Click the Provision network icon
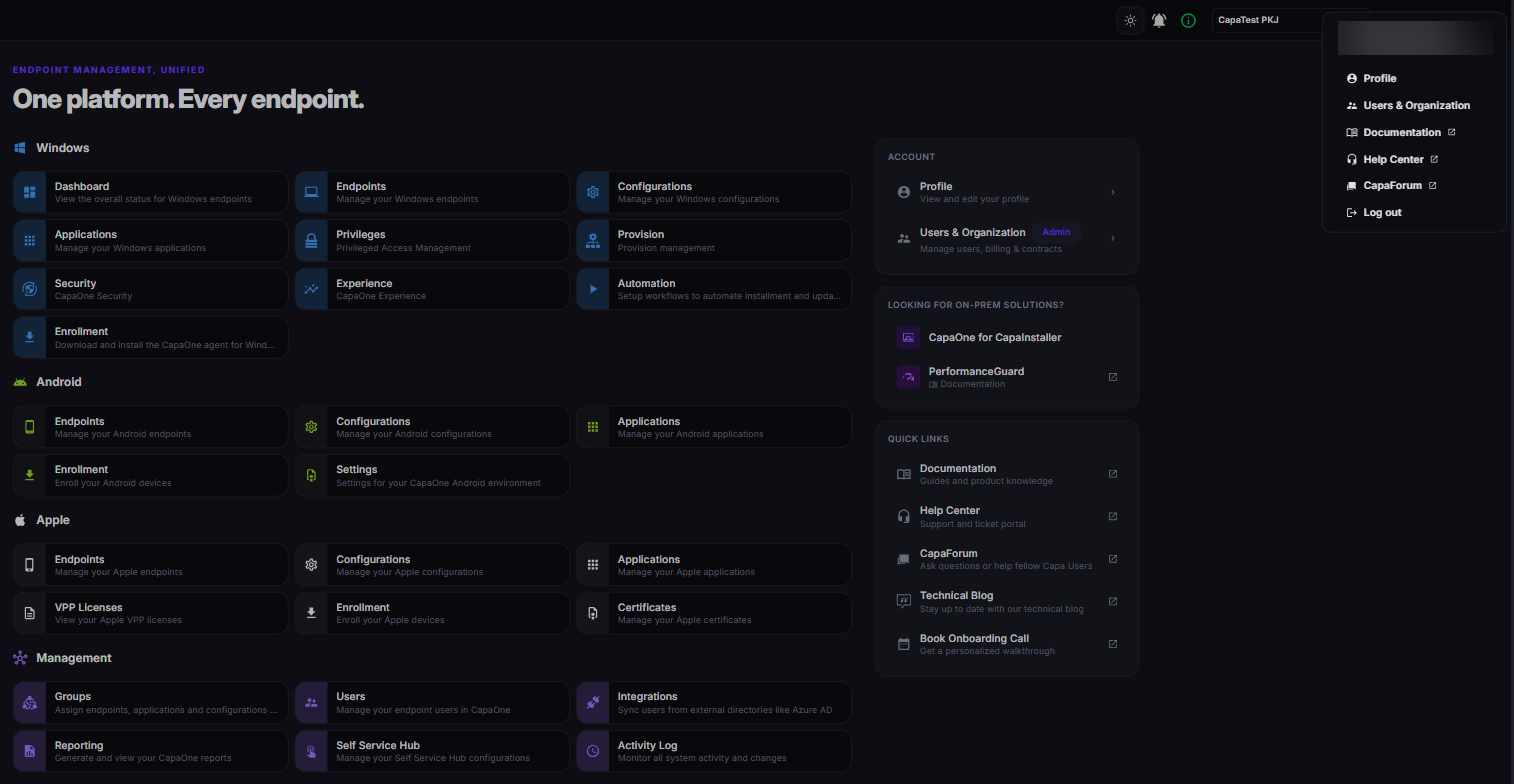 pyautogui.click(x=593, y=240)
